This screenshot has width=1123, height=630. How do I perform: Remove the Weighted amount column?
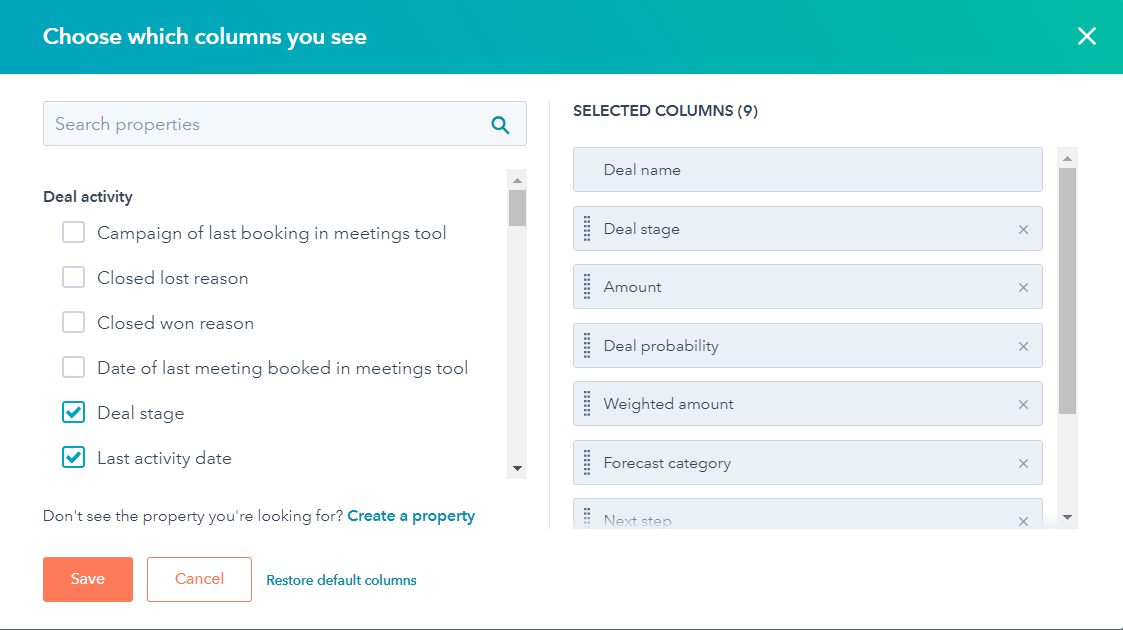click(1023, 404)
